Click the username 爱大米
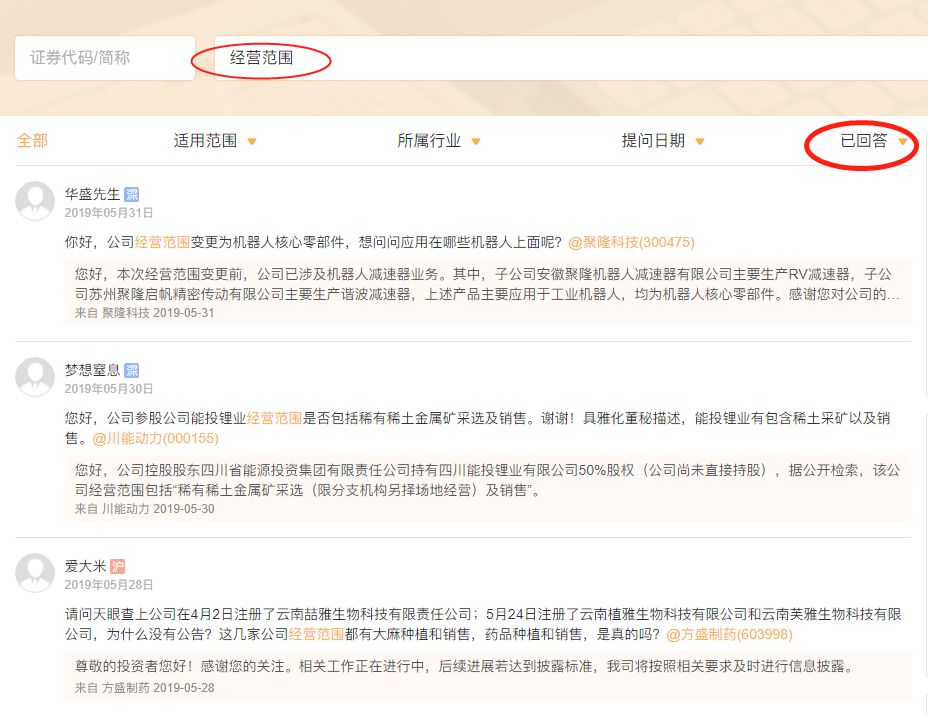This screenshot has height=715, width=928. point(85,566)
